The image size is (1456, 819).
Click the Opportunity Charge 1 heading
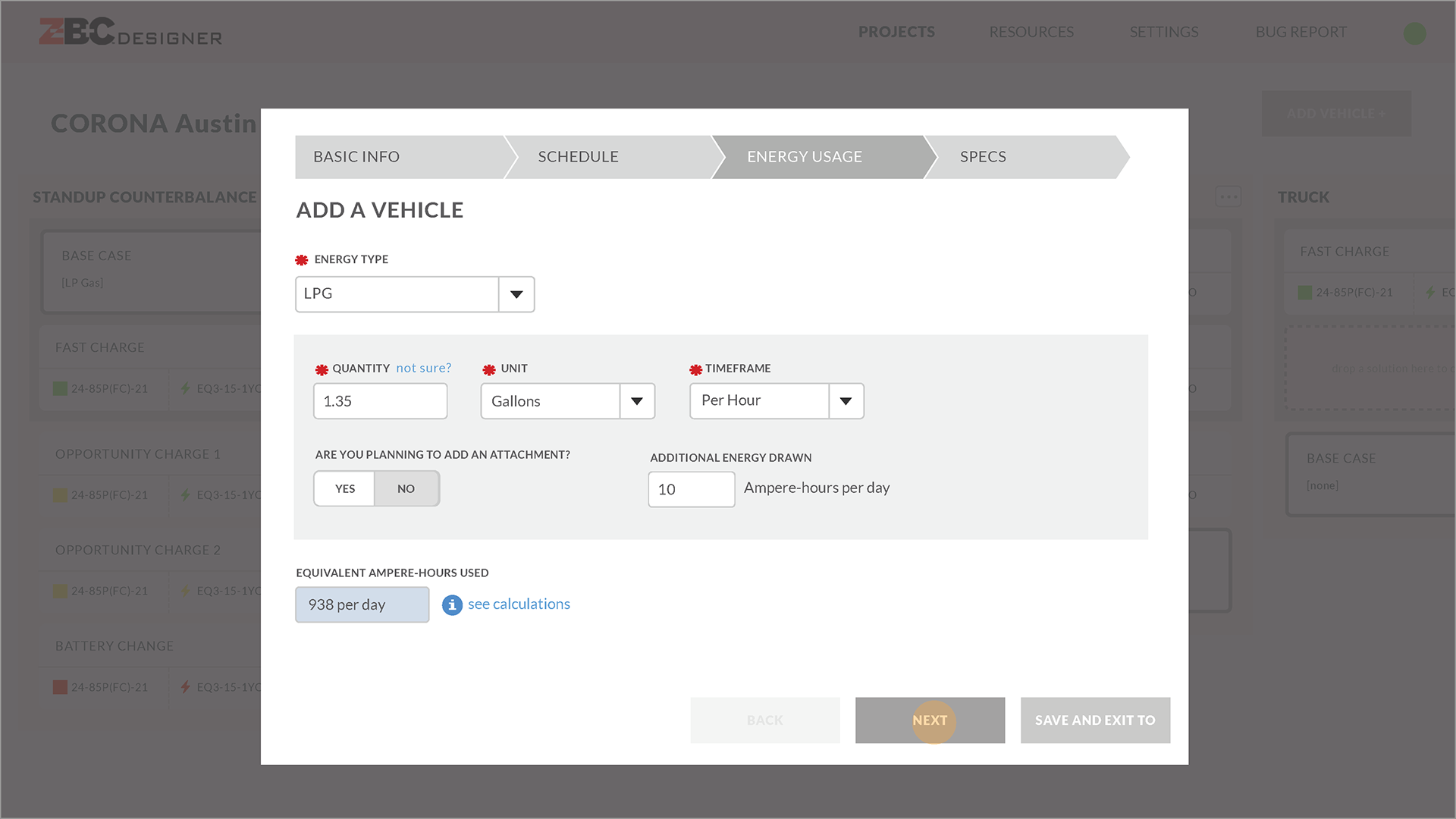click(x=137, y=454)
